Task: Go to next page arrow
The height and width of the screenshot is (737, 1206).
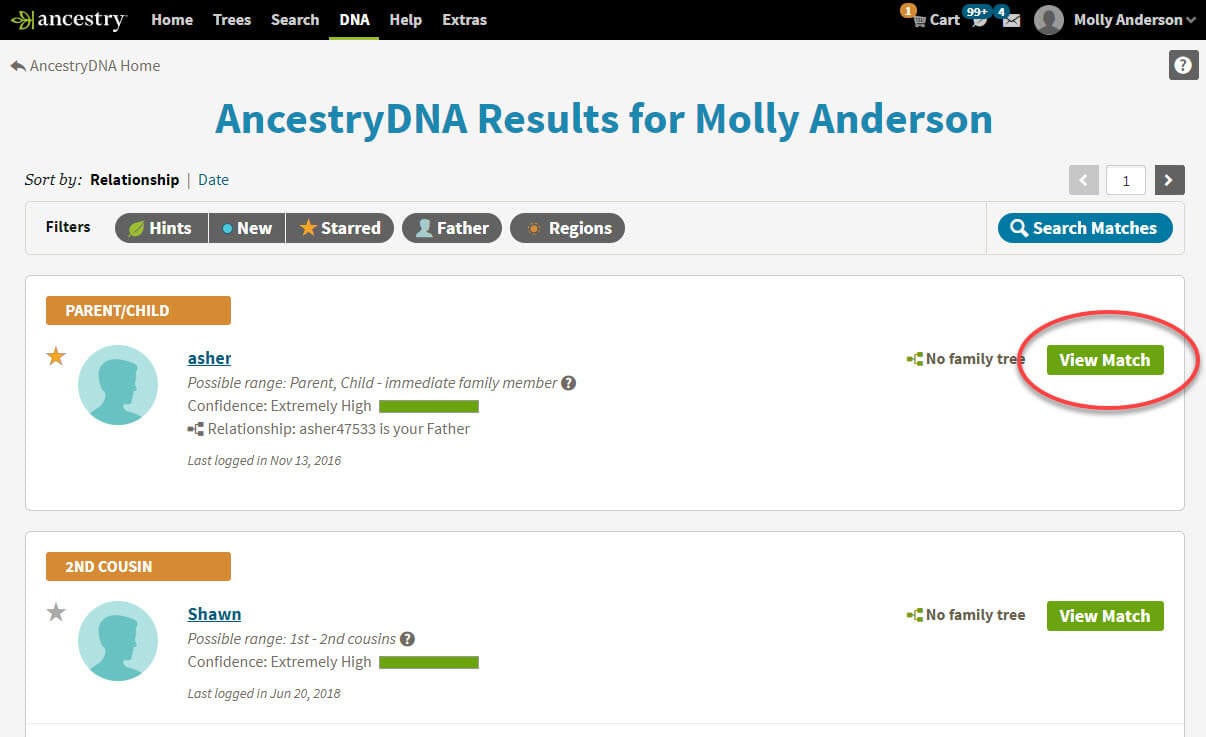Action: [x=1169, y=180]
